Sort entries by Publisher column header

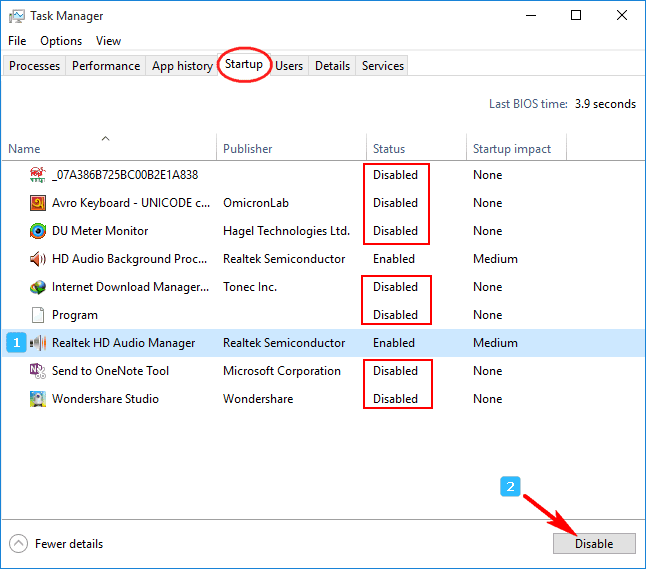247,149
